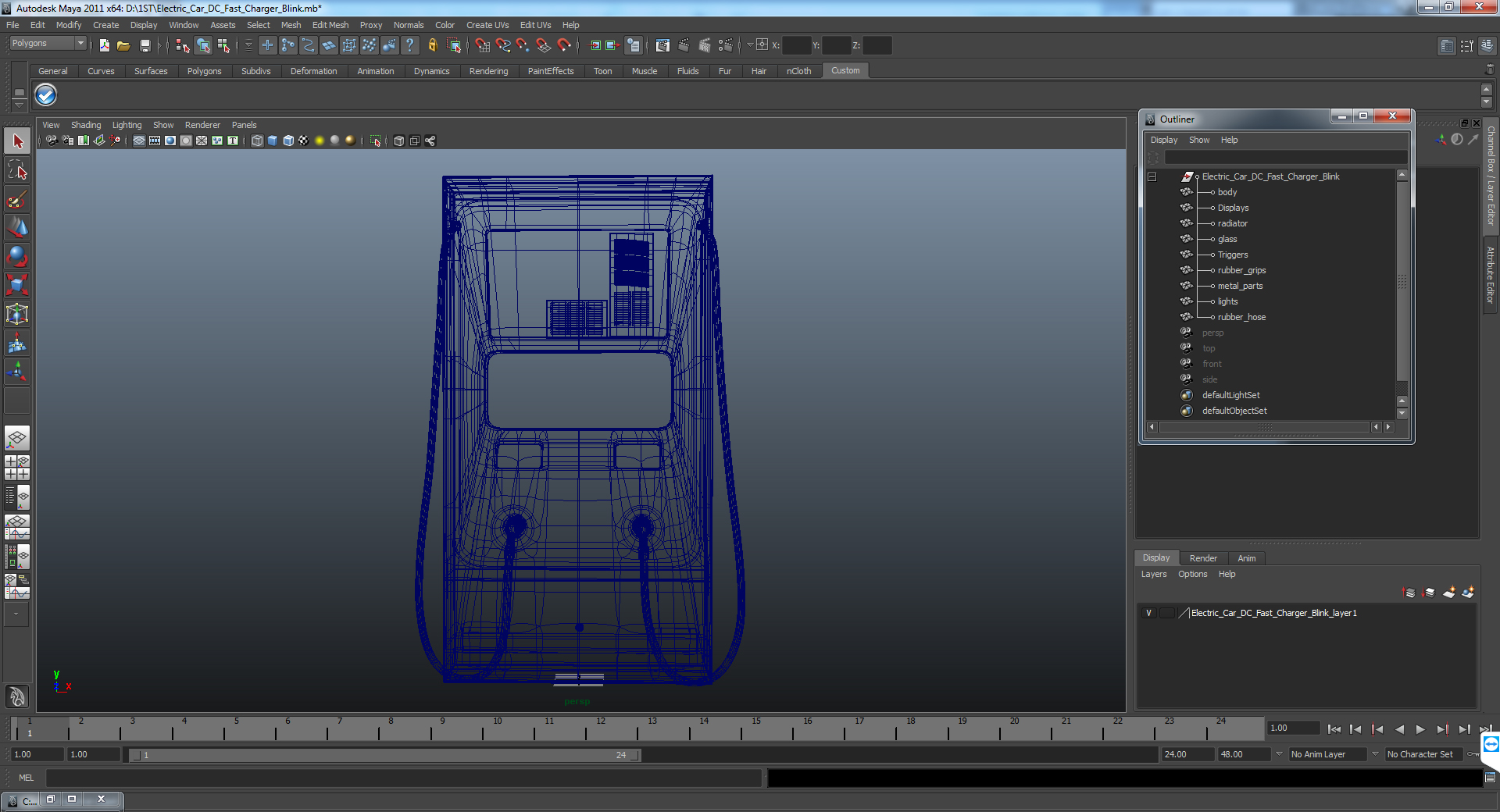
Task: Click Play forwards button
Action: [1420, 729]
